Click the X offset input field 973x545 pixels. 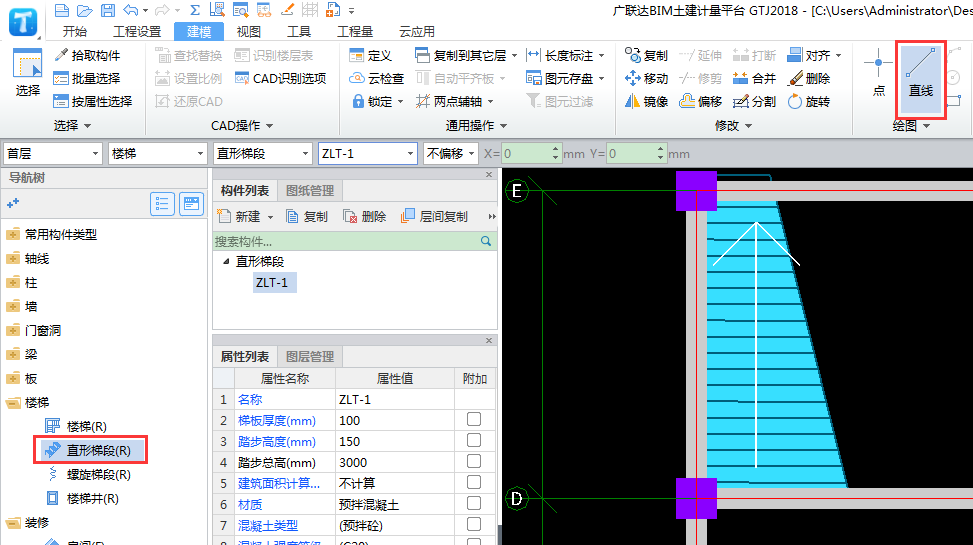point(526,153)
